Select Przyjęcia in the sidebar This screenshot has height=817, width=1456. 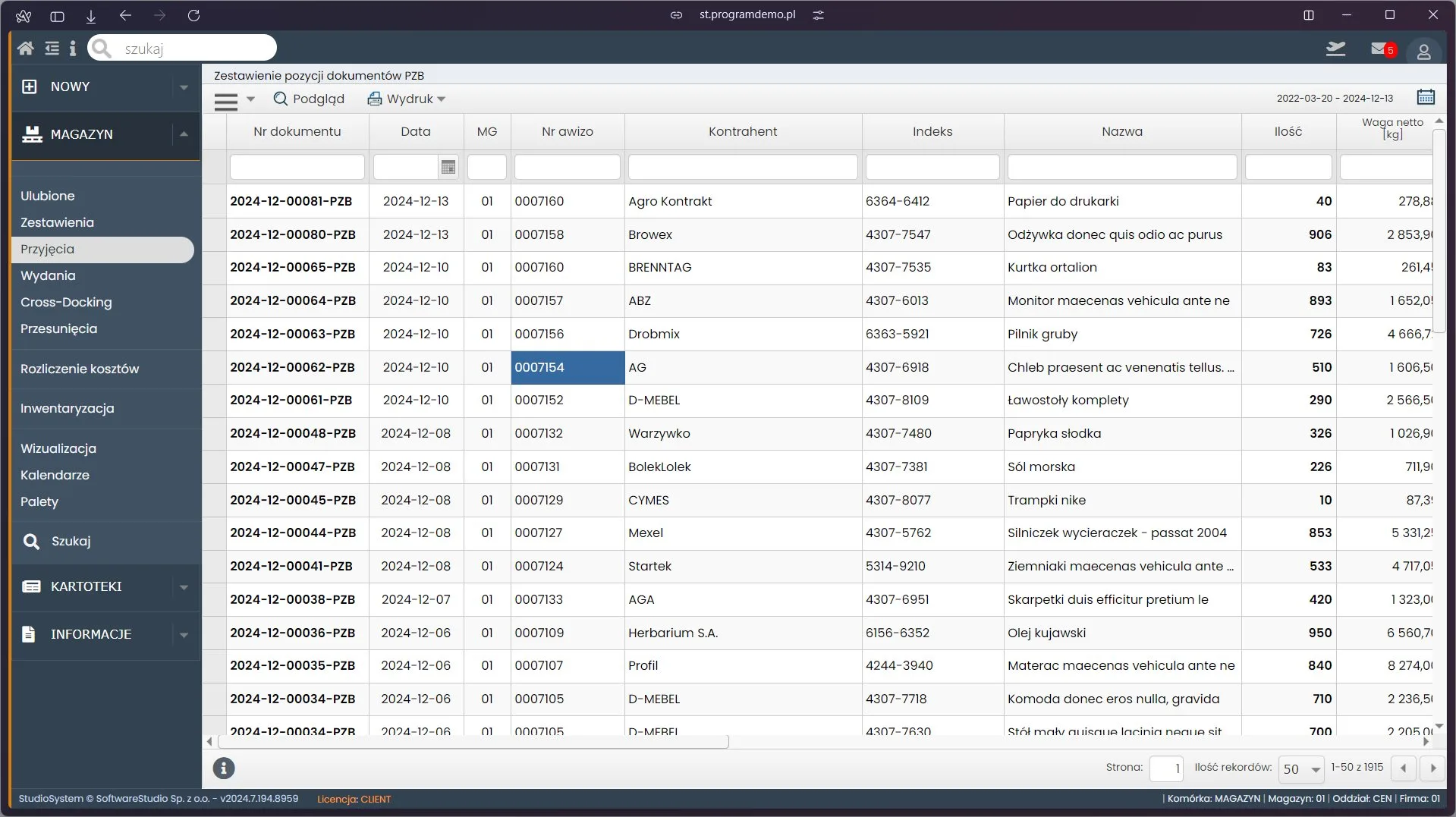tap(102, 250)
